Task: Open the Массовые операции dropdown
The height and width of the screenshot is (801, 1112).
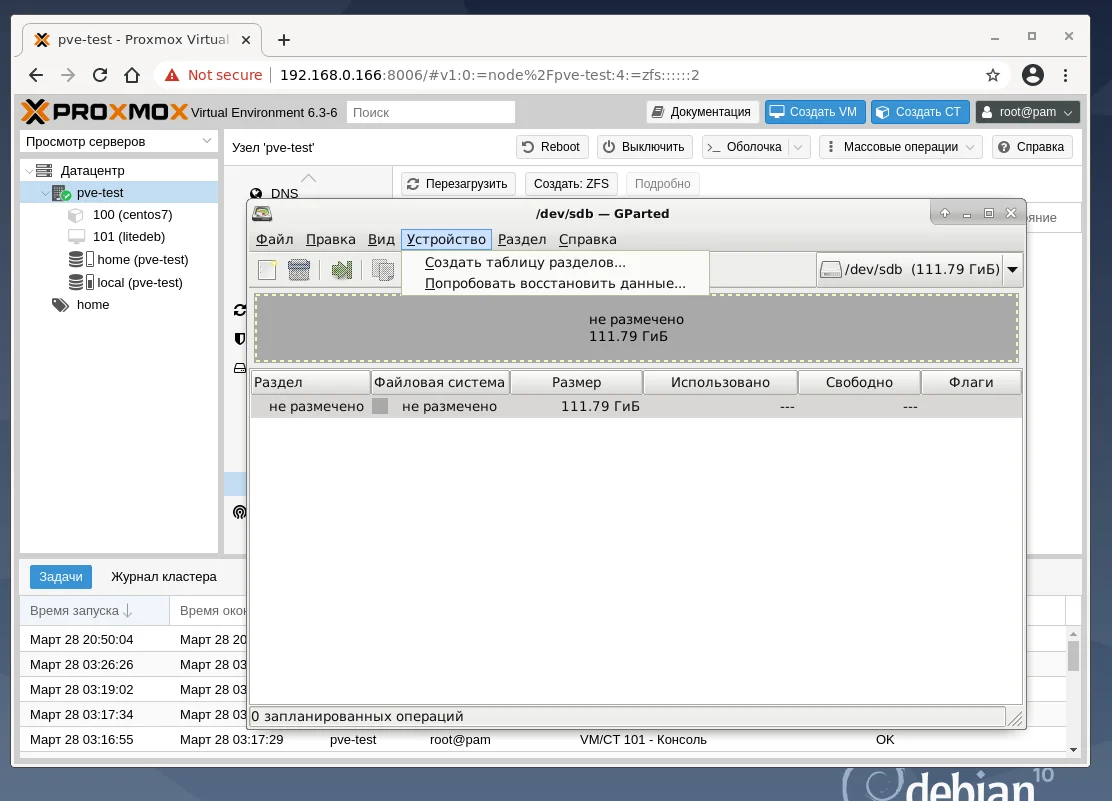Action: [x=901, y=147]
